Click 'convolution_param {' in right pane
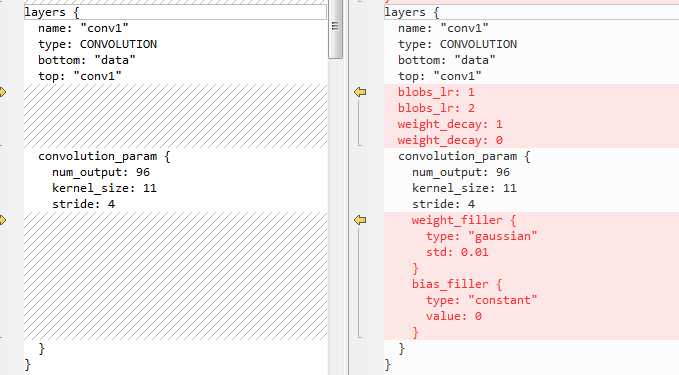 click(464, 156)
